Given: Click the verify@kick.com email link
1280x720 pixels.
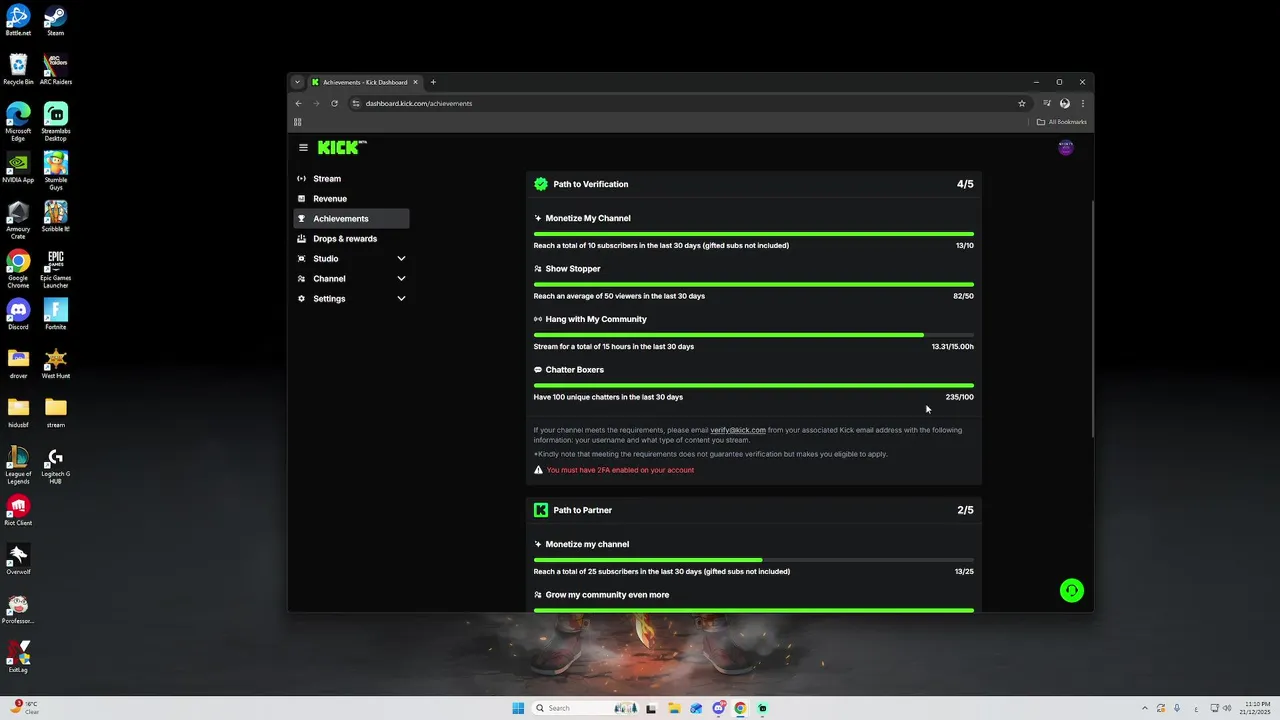Looking at the screenshot, I should pyautogui.click(x=738, y=430).
